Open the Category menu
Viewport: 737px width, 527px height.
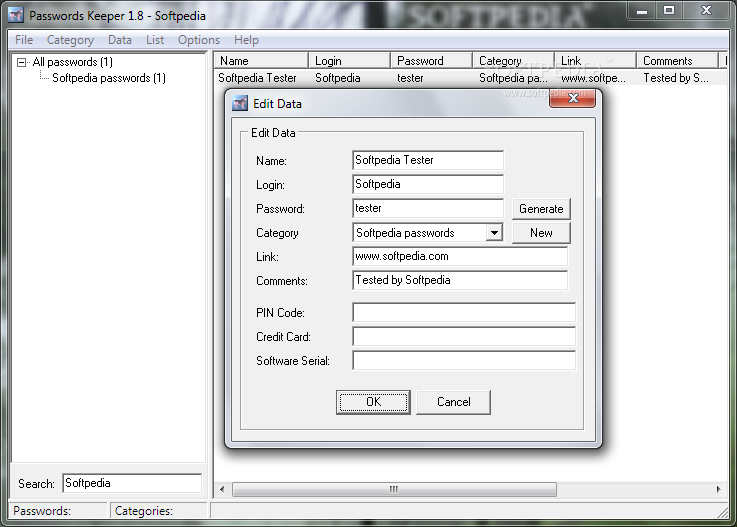[70, 40]
